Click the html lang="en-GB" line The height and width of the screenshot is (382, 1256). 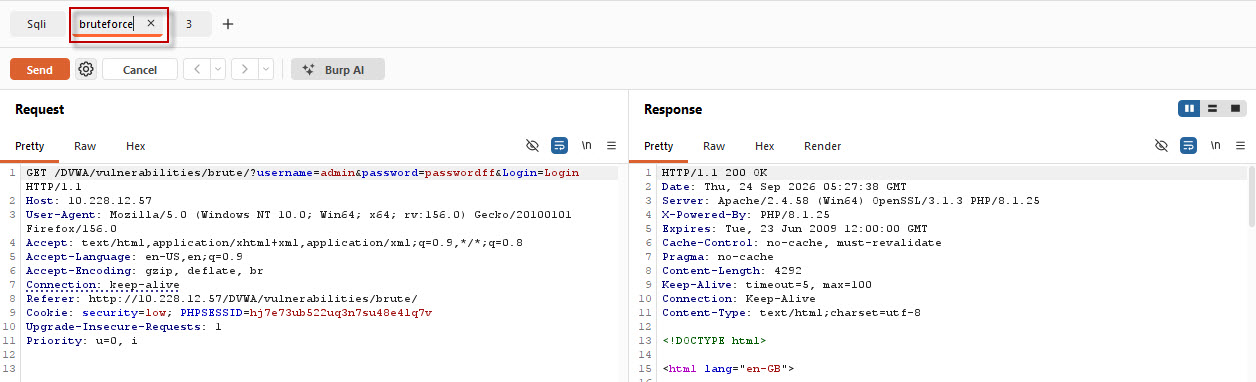tap(728, 368)
